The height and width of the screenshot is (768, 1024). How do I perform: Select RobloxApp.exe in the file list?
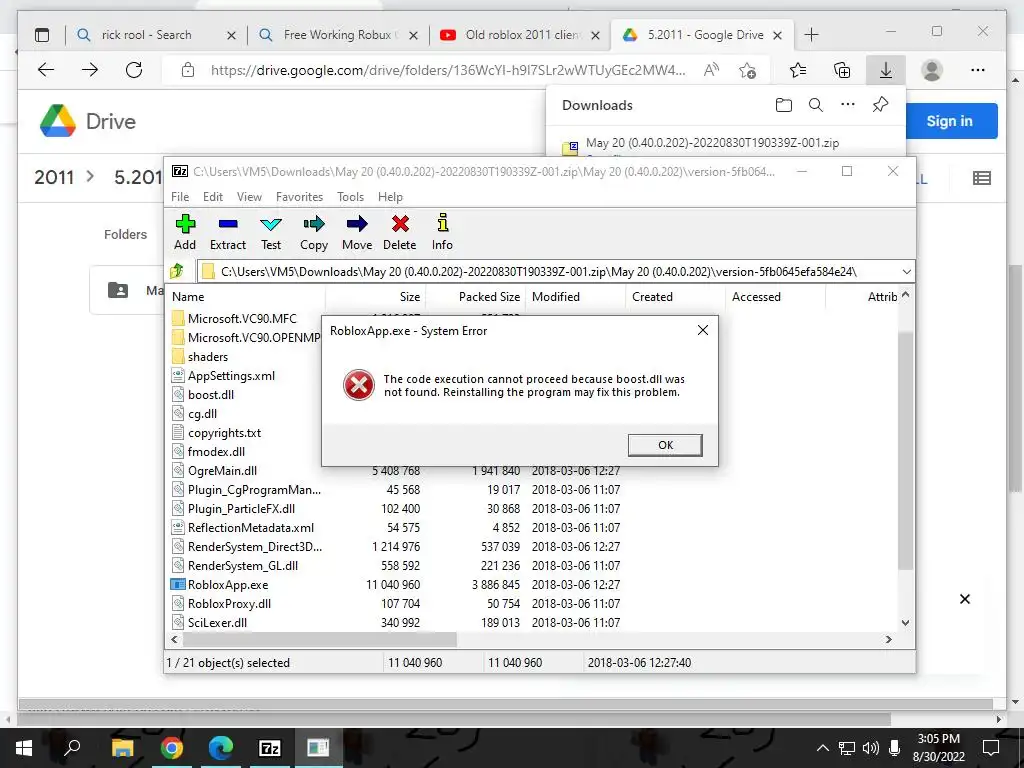click(x=228, y=584)
